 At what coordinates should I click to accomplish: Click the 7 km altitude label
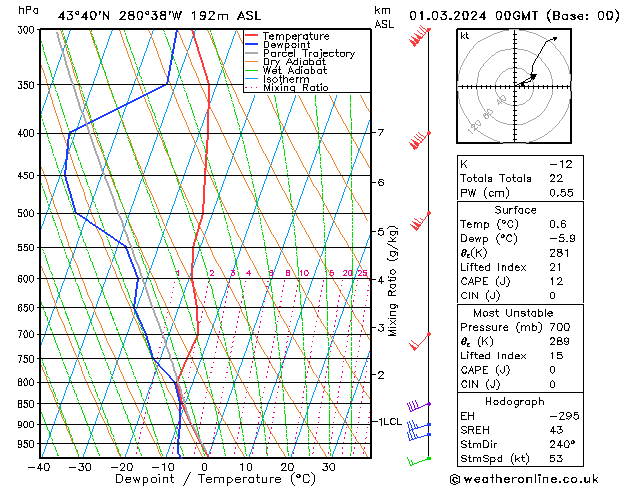381,132
